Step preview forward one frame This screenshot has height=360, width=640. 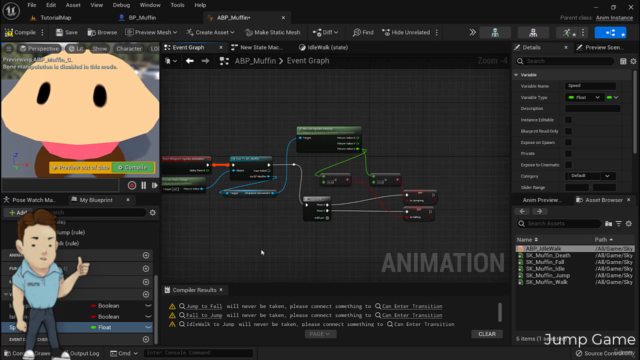pos(155,185)
